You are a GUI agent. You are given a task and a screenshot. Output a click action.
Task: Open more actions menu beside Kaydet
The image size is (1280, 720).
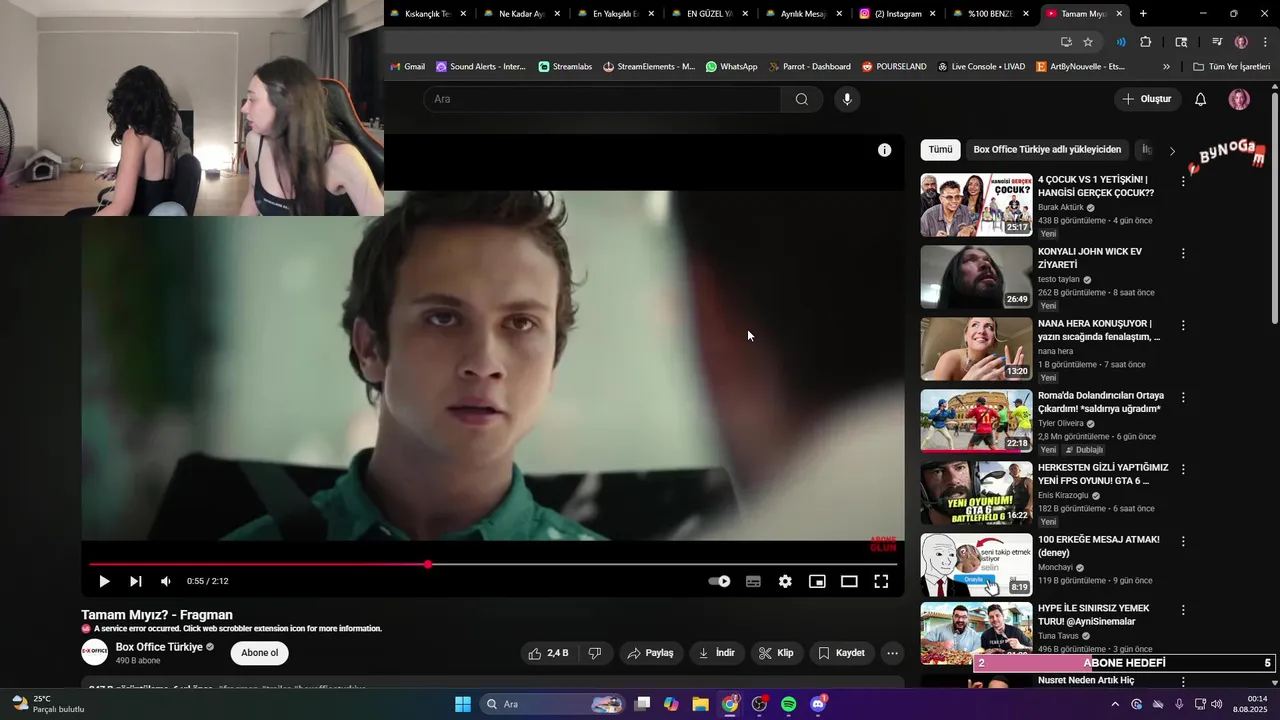pyautogui.click(x=893, y=653)
